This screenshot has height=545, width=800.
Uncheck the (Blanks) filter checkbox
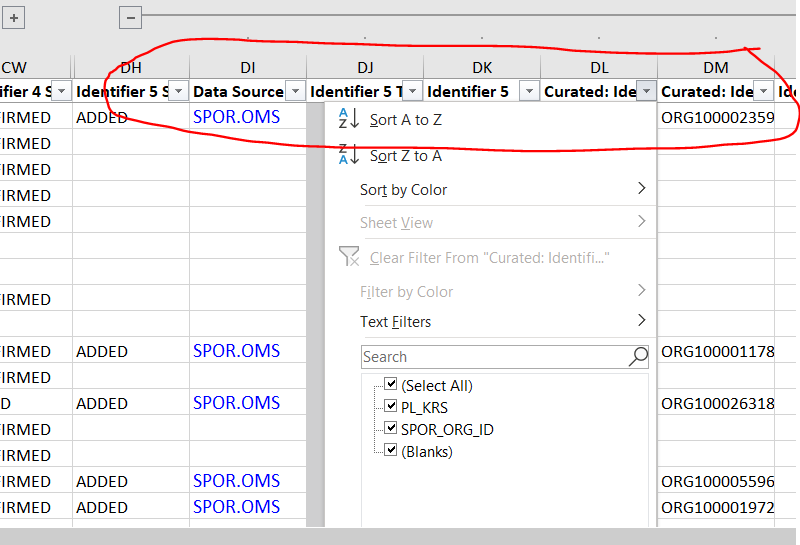(x=391, y=451)
